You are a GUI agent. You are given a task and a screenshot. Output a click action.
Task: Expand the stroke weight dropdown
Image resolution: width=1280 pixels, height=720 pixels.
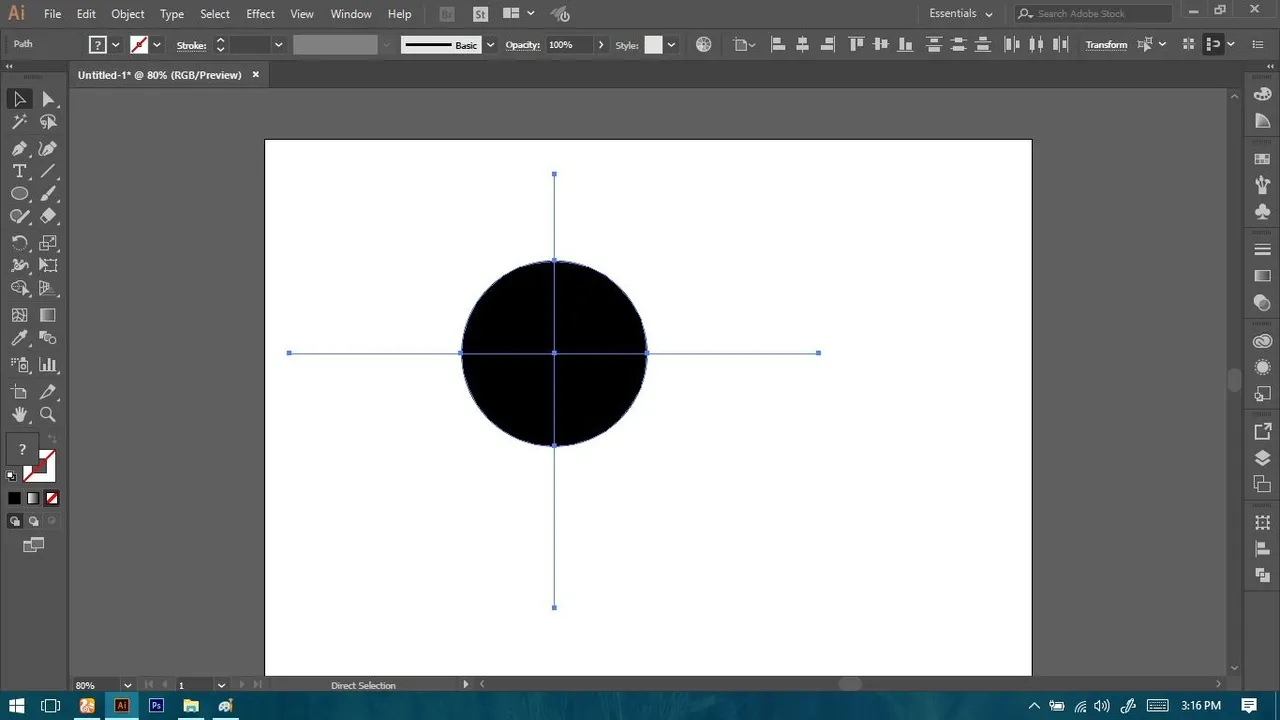tap(278, 45)
